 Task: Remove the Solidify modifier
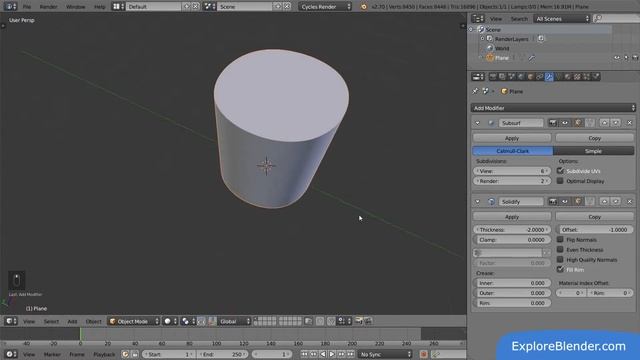click(x=629, y=202)
